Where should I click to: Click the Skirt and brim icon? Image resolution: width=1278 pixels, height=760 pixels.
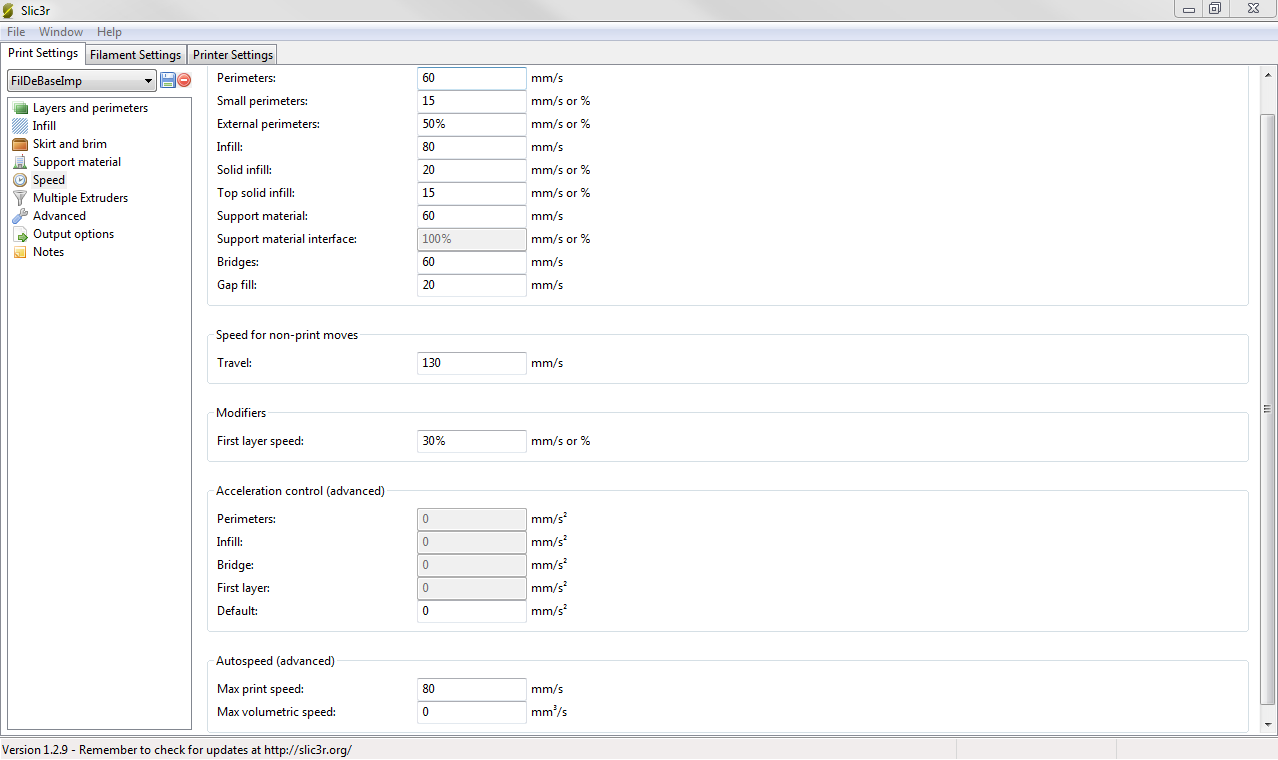(20, 144)
